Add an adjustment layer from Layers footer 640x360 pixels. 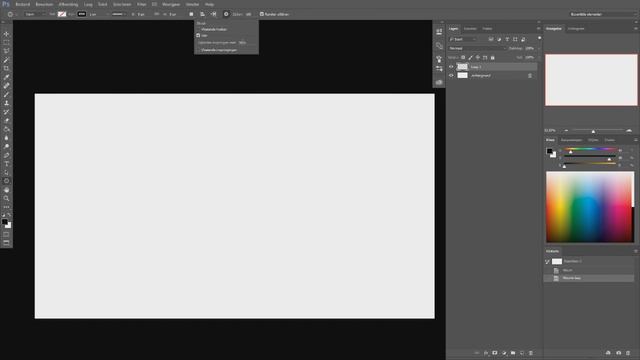click(504, 353)
